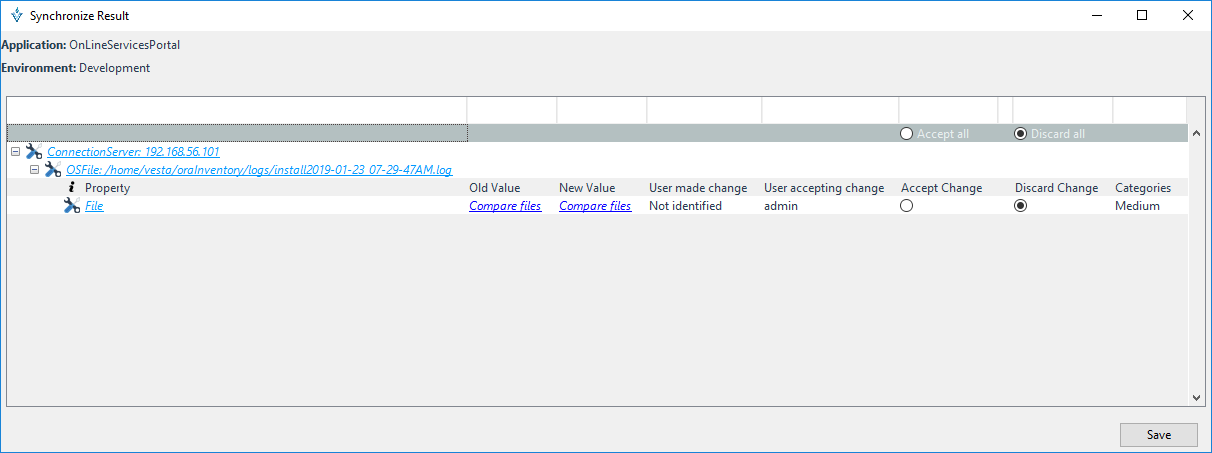Collapse the ConnectionServer tree node
This screenshot has width=1212, height=453.
tap(15, 152)
